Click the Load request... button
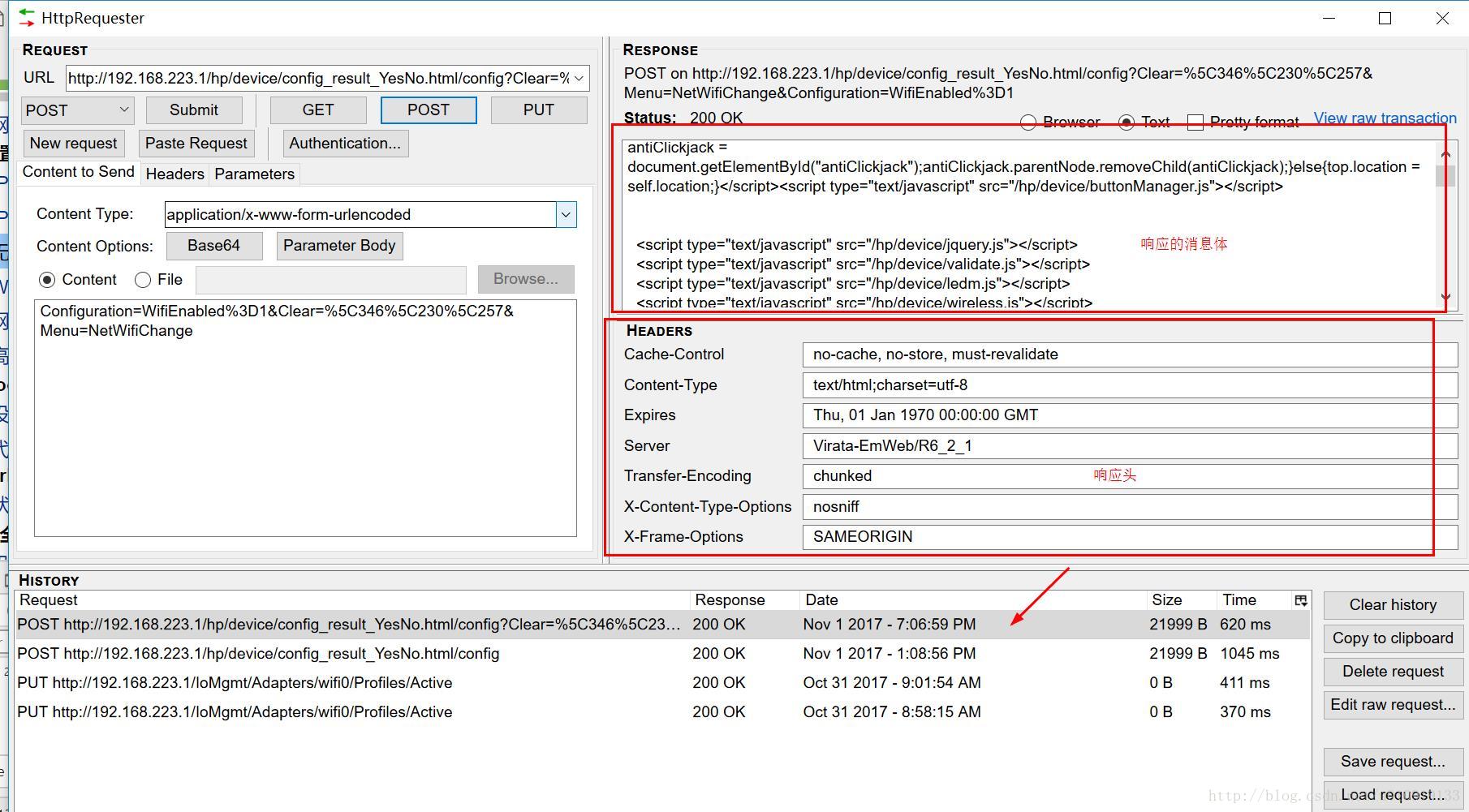This screenshot has height=812, width=1469. [1393, 795]
